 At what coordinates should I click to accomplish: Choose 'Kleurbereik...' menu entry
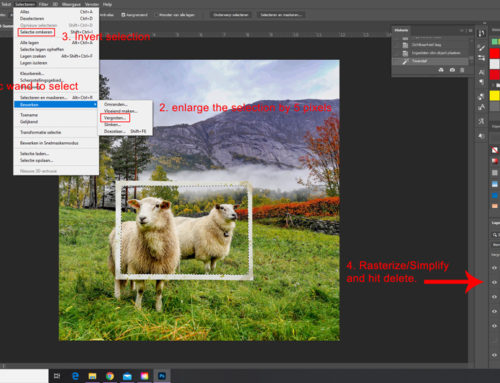[56, 73]
